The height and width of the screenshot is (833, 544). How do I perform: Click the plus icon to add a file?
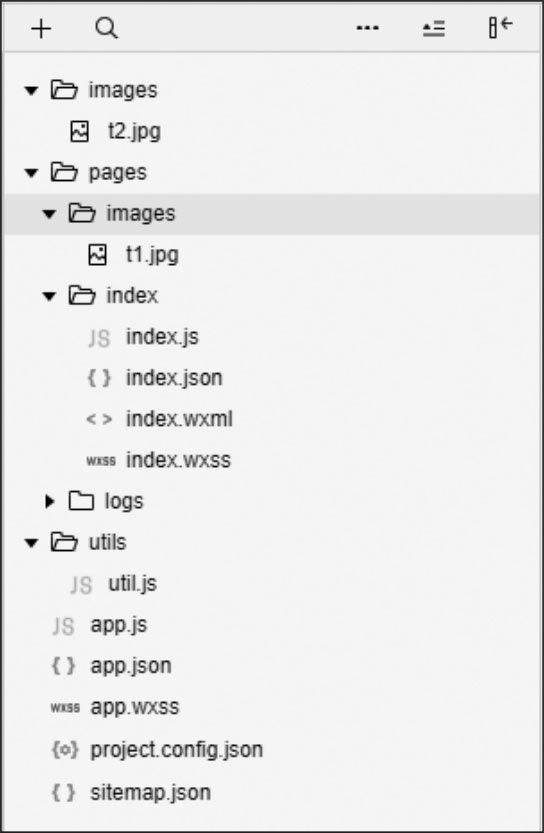pyautogui.click(x=41, y=28)
